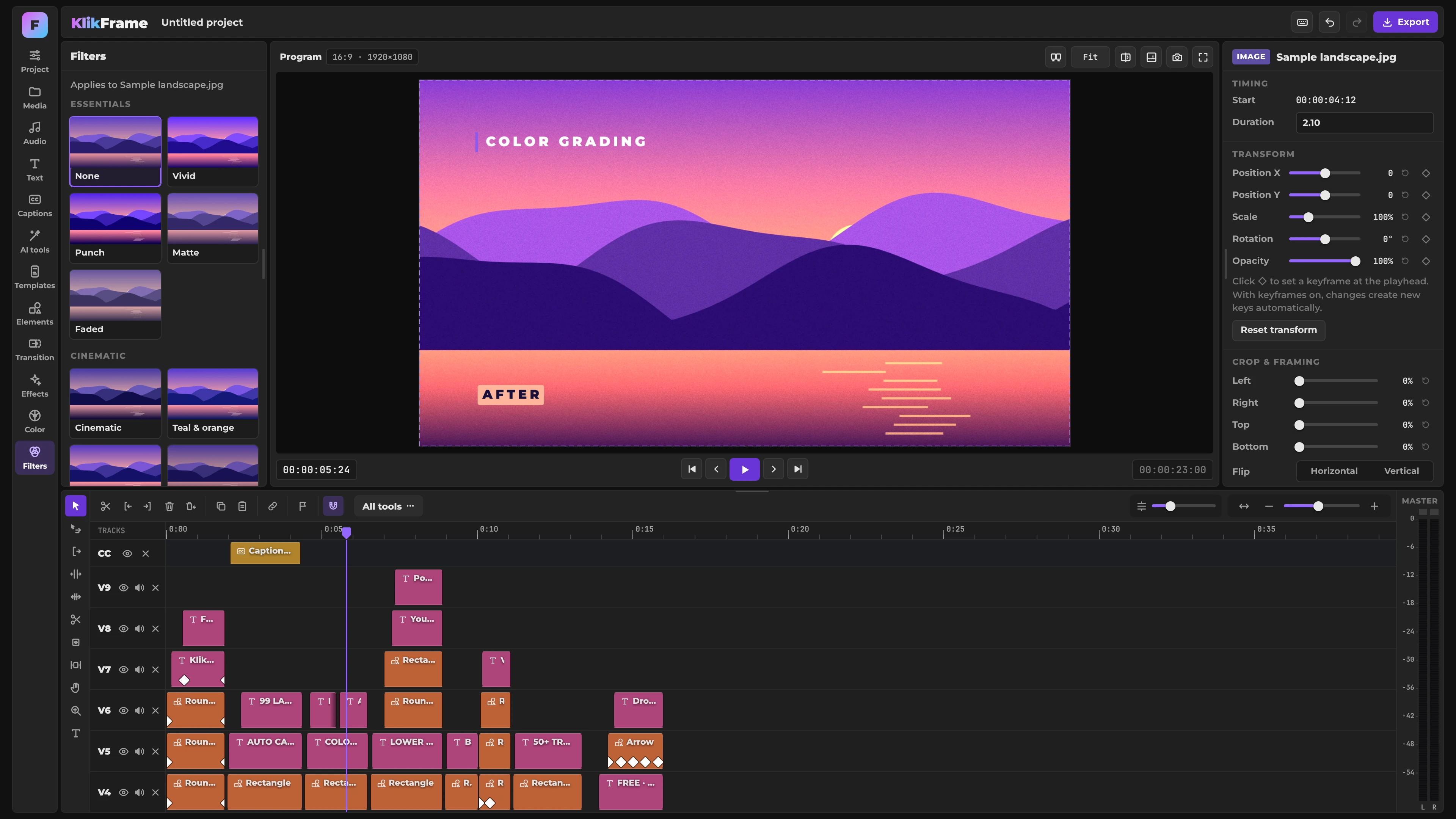
Task: Apply the Teal & orange filter
Action: pyautogui.click(x=212, y=403)
